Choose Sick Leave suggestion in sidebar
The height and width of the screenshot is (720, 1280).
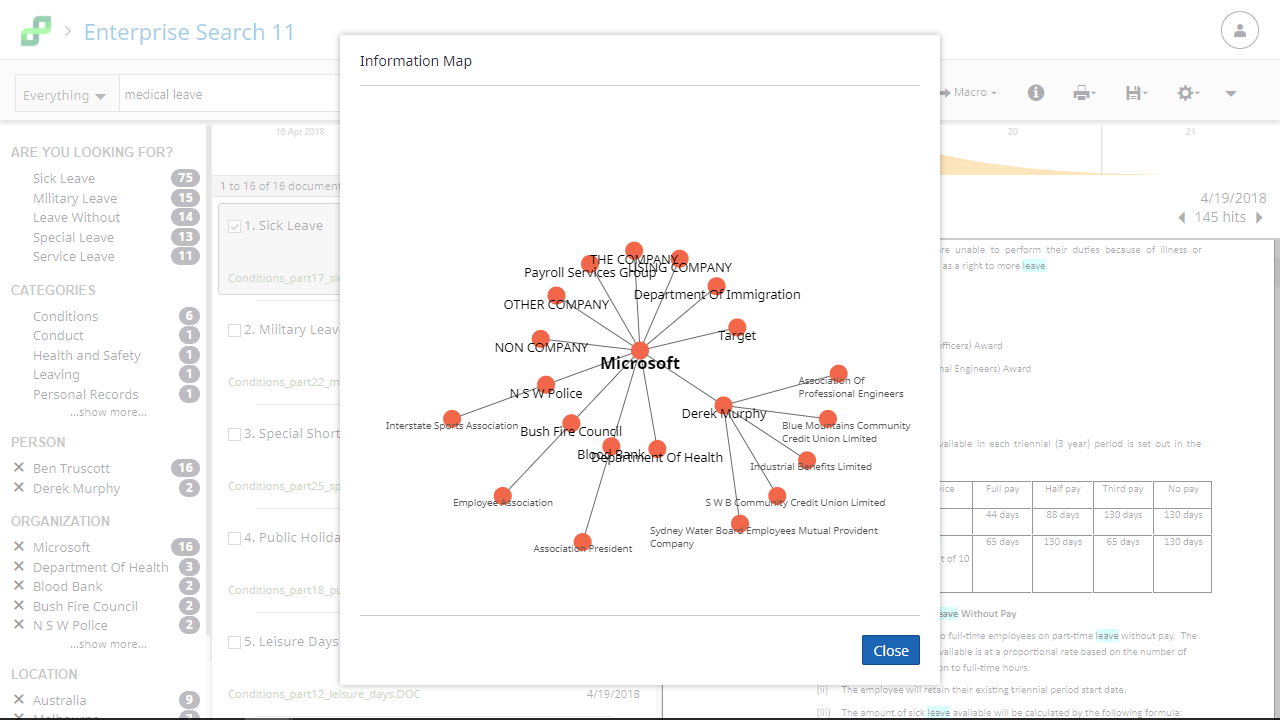tap(64, 178)
